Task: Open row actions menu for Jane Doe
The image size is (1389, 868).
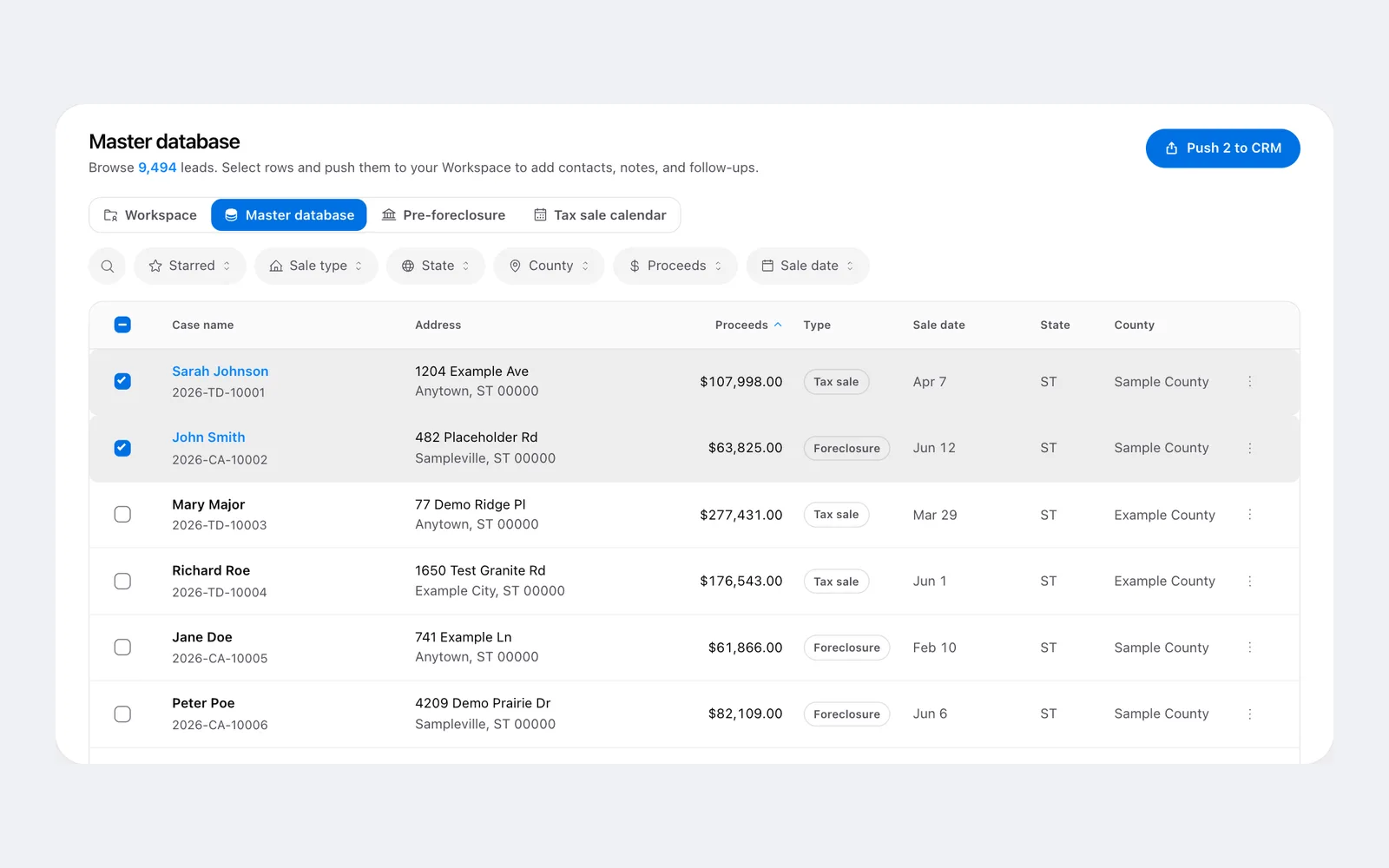Action: (x=1250, y=648)
